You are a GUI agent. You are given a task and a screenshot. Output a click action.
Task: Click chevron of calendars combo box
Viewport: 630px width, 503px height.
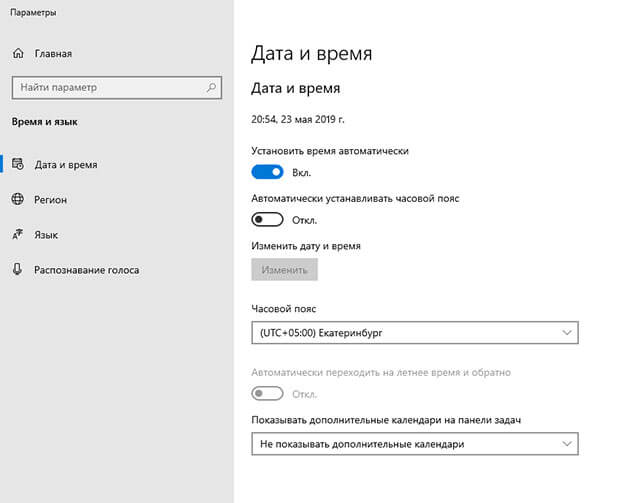pyautogui.click(x=567, y=444)
